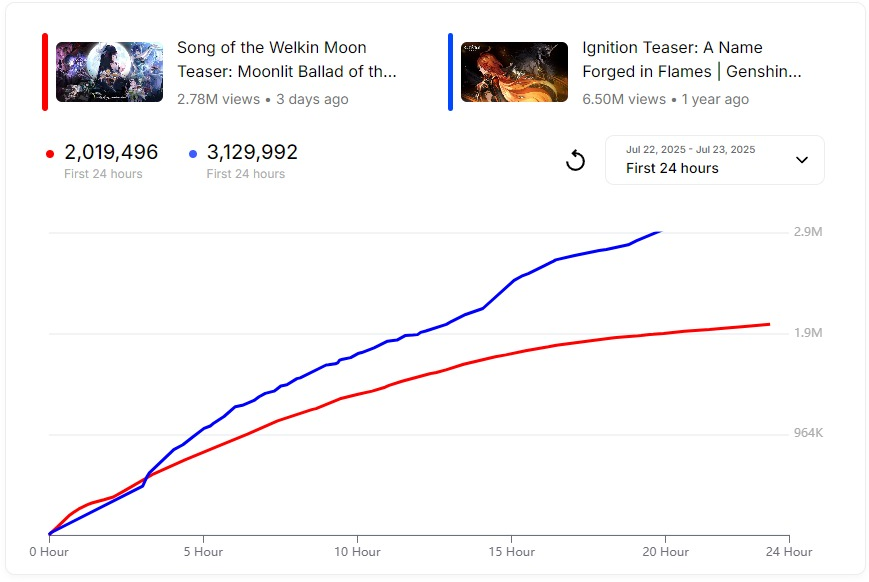
Task: Click the reset circular arrow icon
Action: click(575, 160)
